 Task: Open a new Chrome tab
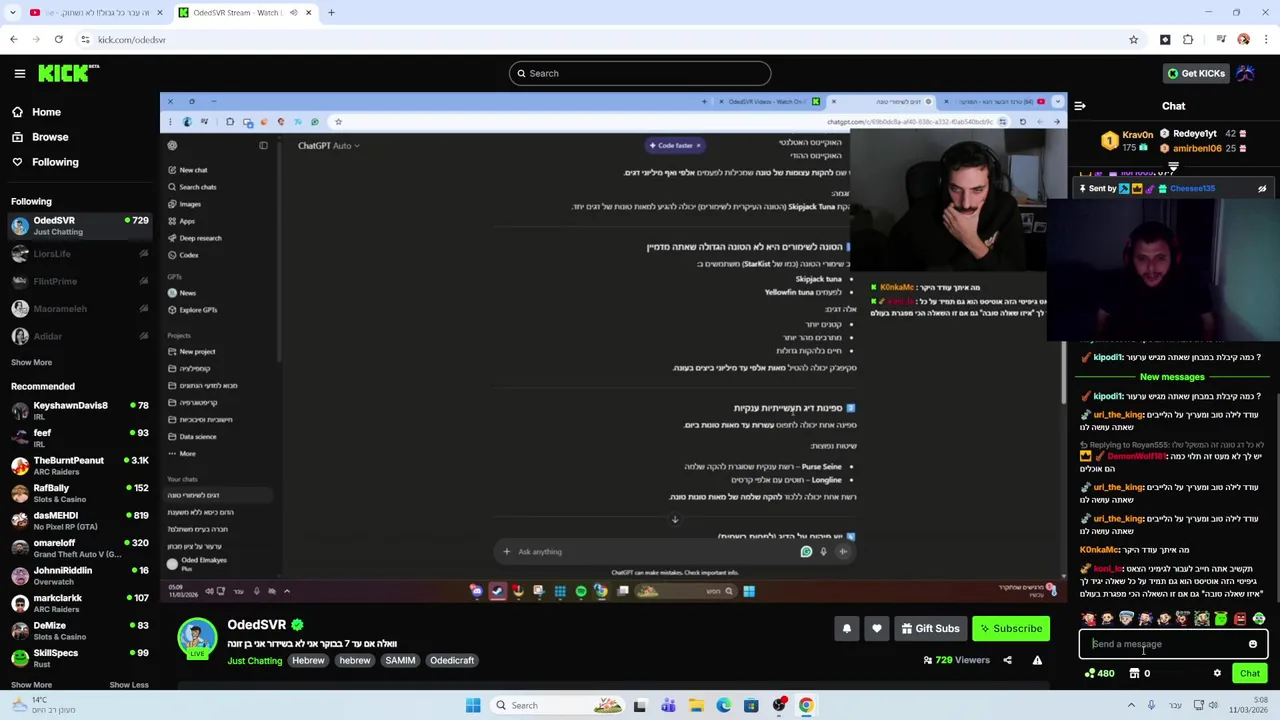point(331,13)
